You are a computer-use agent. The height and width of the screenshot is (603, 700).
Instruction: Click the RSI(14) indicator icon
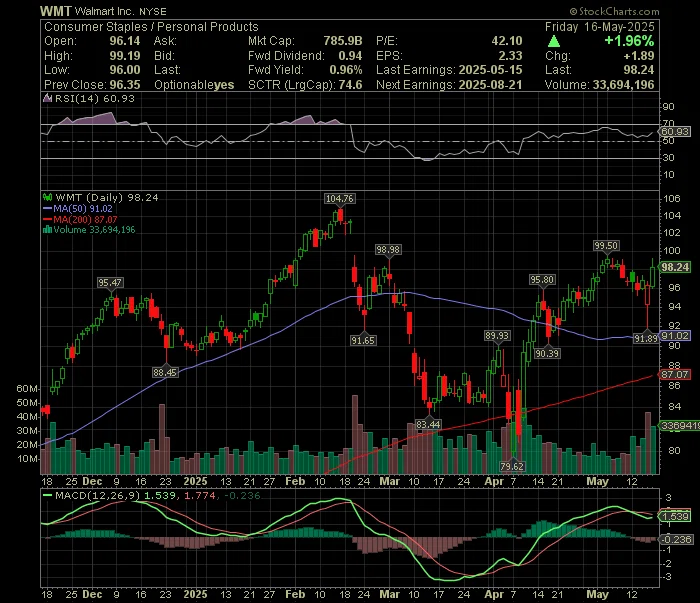coord(47,98)
